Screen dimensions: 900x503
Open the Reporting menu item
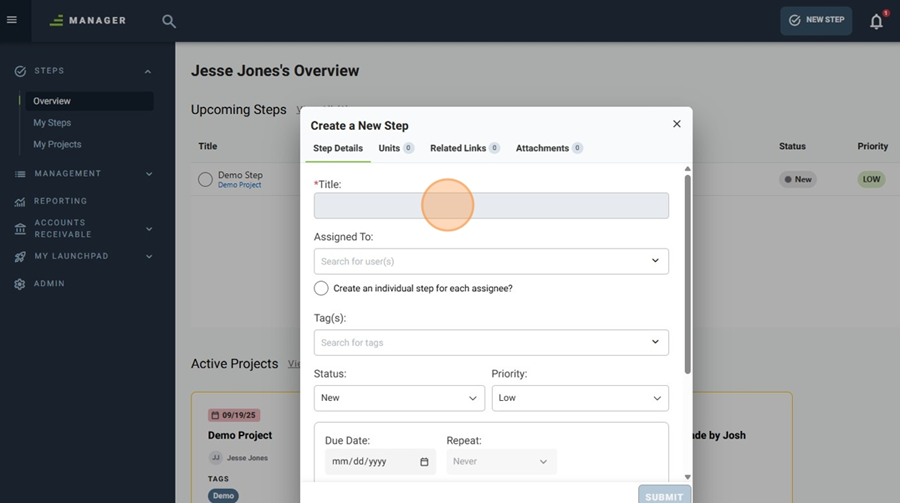coord(60,201)
